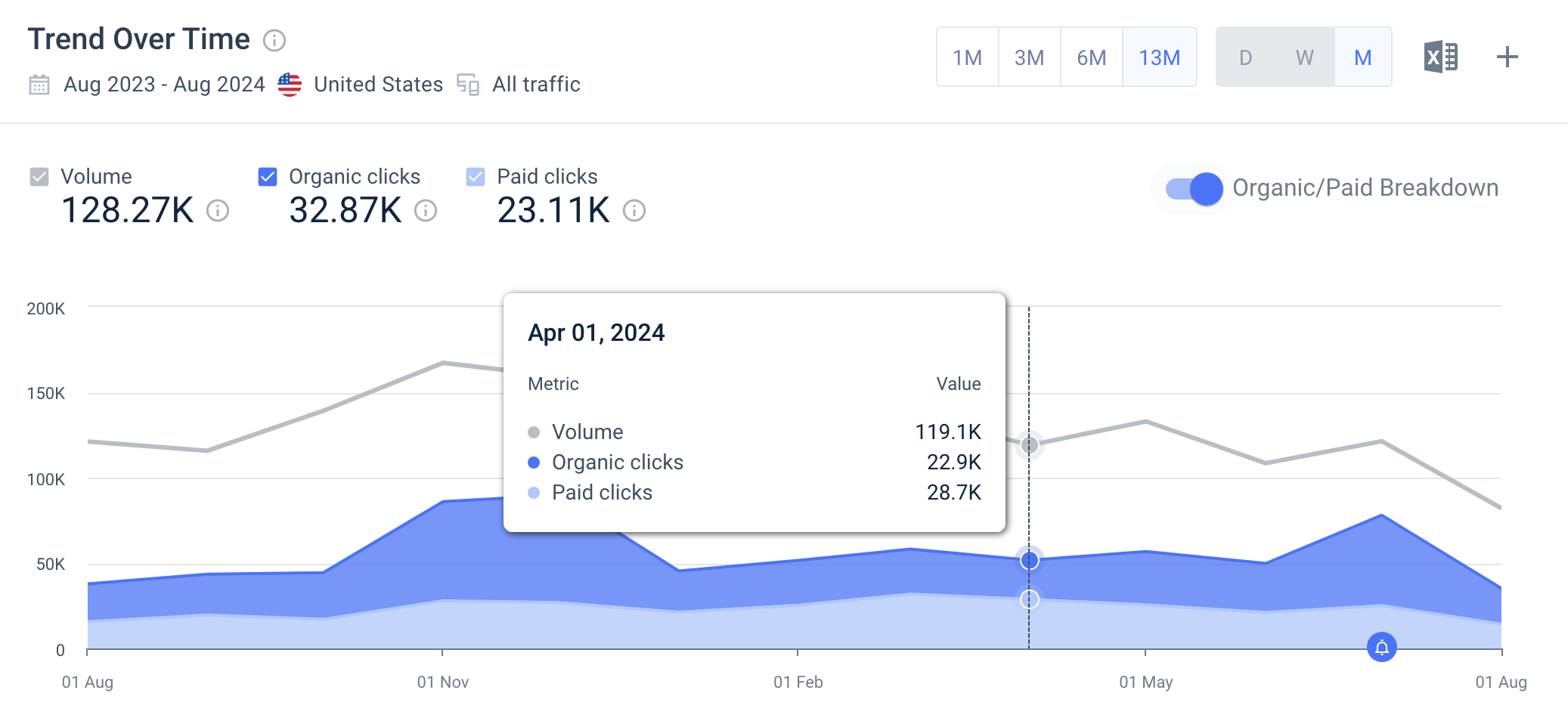1568x721 pixels.
Task: Open the calendar date range icon
Action: pos(39,85)
